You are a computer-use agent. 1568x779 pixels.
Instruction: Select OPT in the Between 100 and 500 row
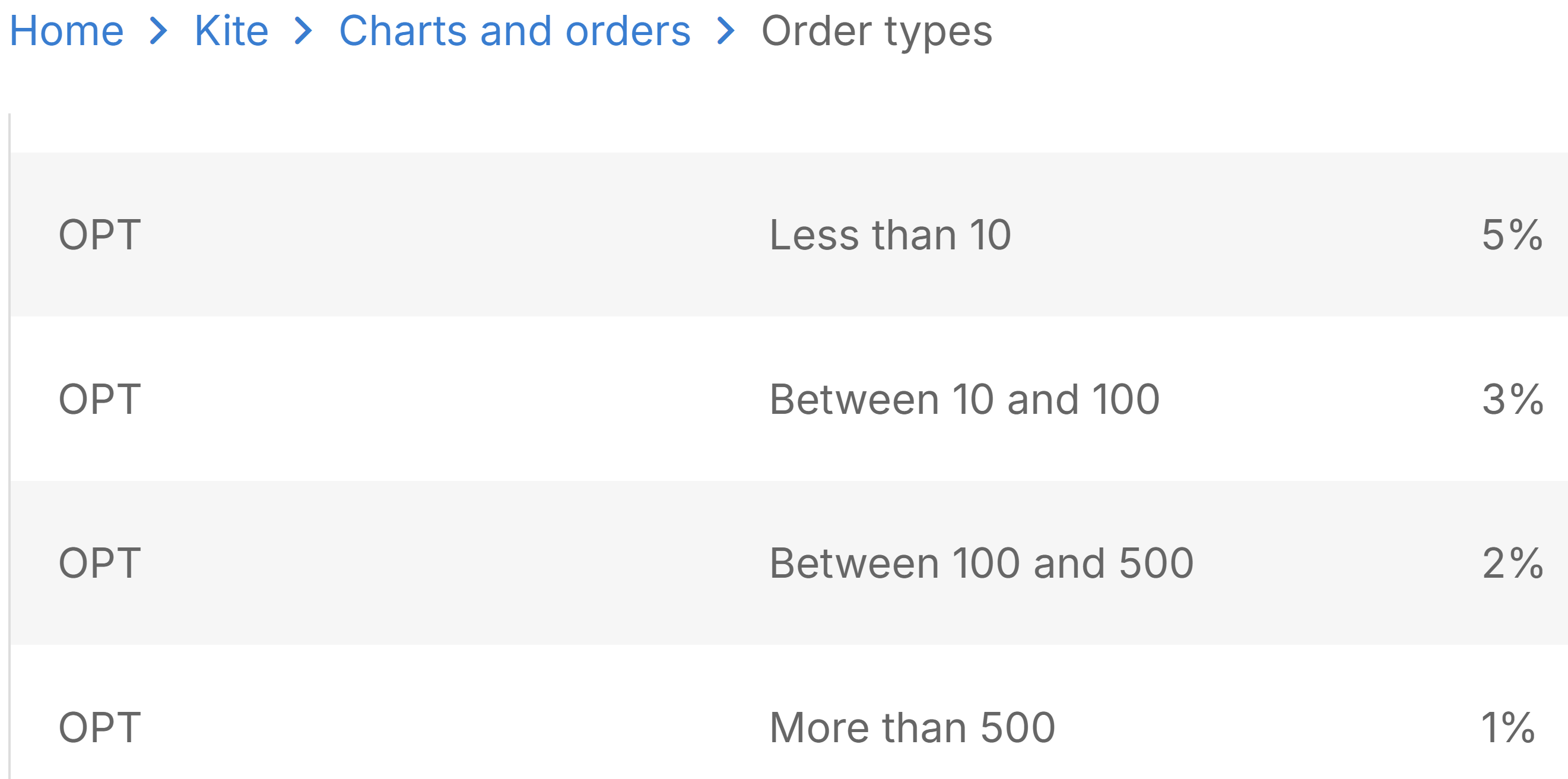click(x=100, y=563)
